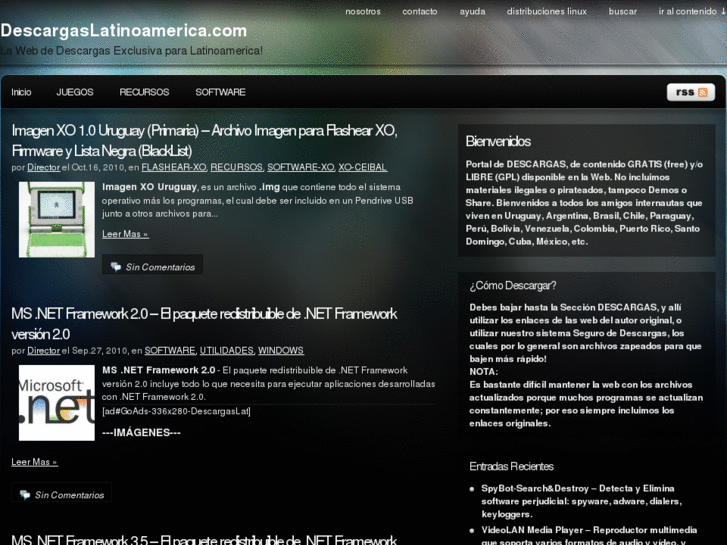Open the JUEGOS navigation item
Image resolution: width=727 pixels, height=545 pixels.
point(75,92)
